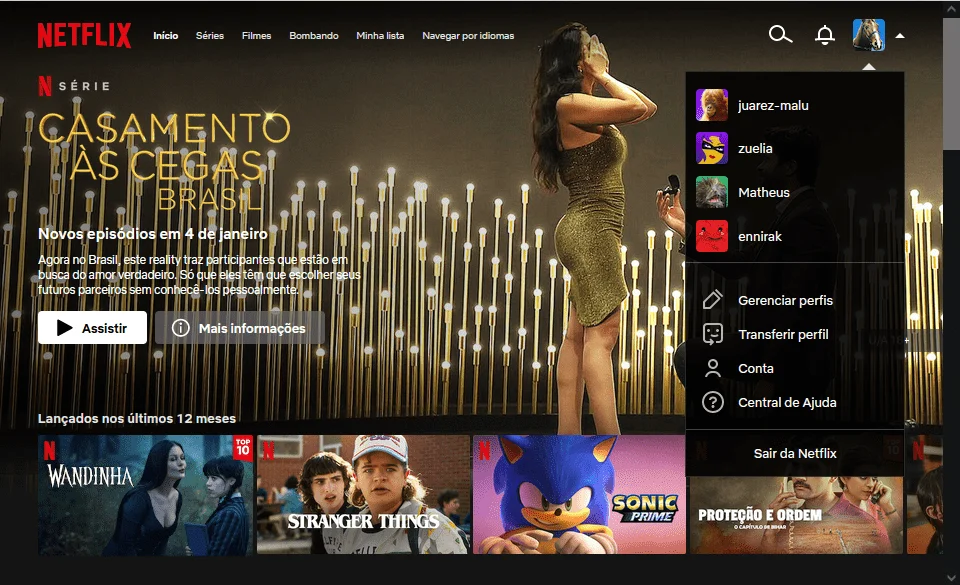Click Sair da Netflix
Screen dimensions: 960x585
pyautogui.click(x=795, y=453)
